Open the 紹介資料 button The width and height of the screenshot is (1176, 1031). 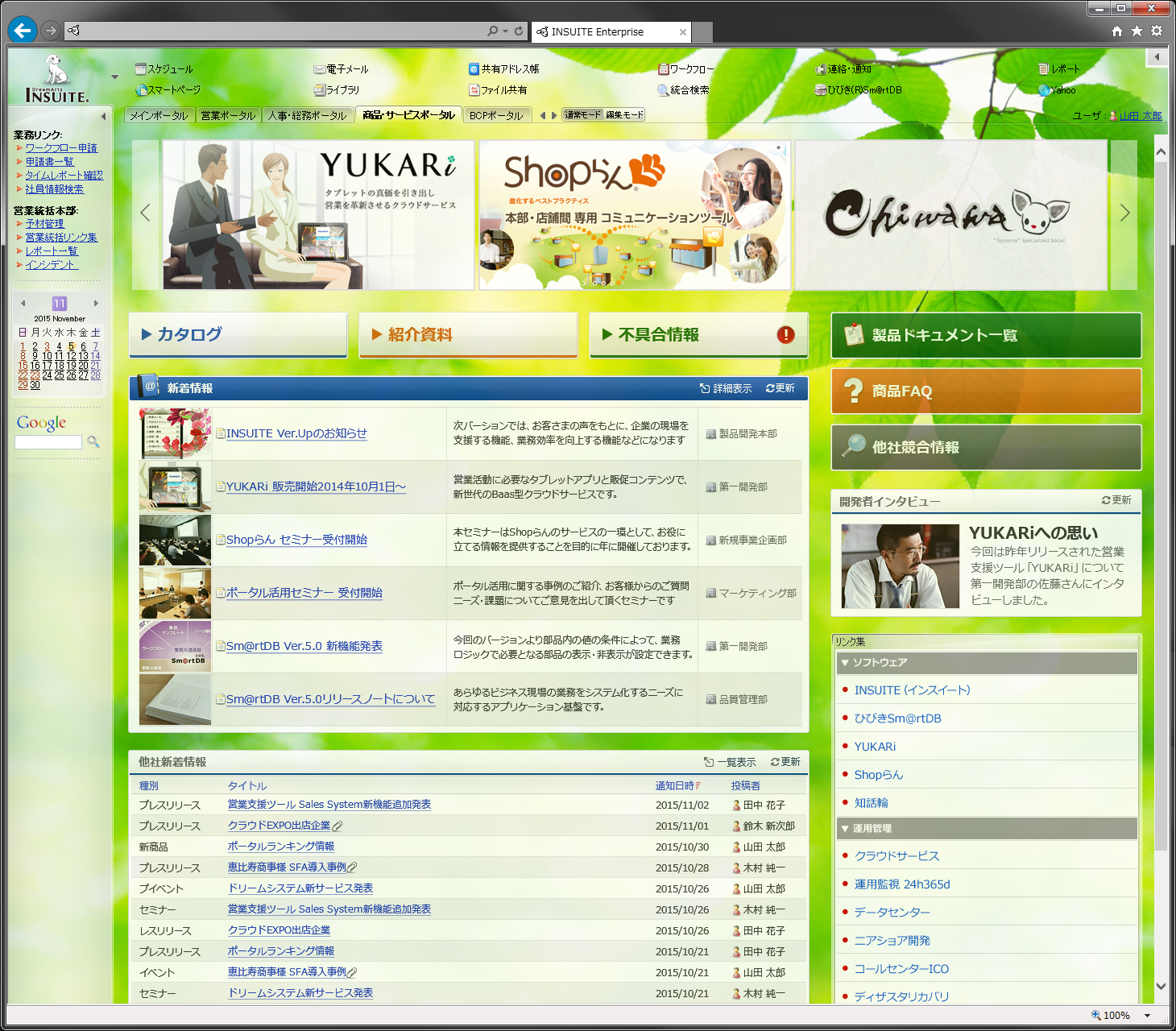tap(469, 335)
